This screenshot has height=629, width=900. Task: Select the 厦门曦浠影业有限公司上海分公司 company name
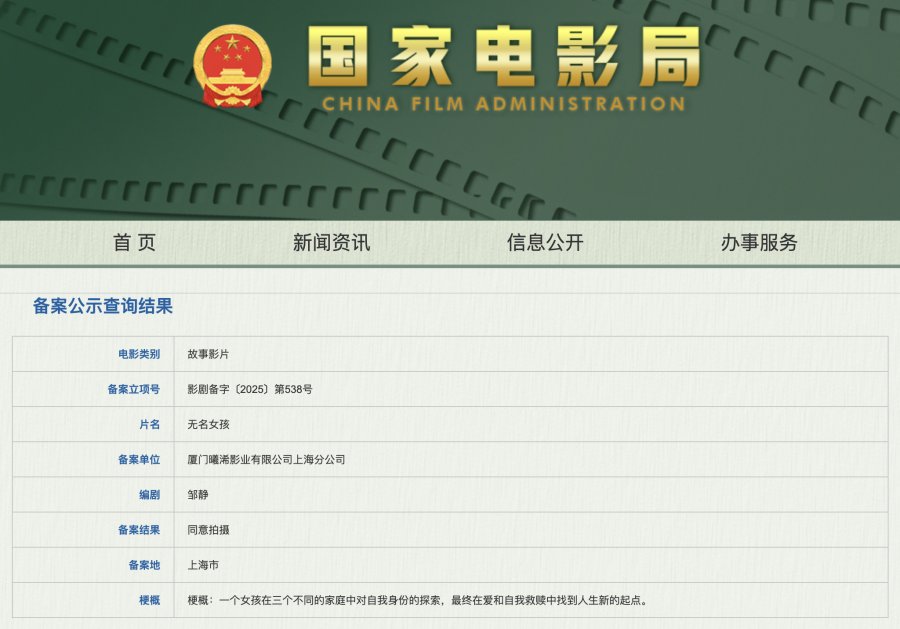click(x=266, y=460)
